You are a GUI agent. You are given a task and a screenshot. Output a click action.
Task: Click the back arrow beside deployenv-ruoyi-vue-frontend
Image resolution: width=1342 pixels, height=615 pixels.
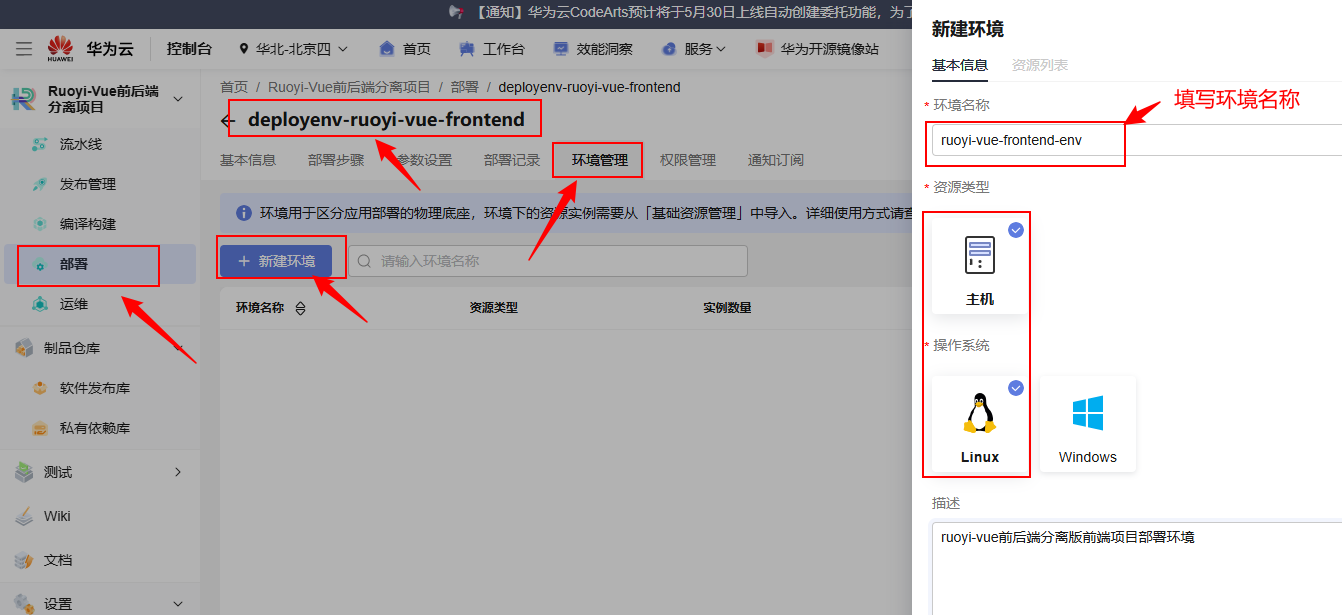pyautogui.click(x=228, y=121)
